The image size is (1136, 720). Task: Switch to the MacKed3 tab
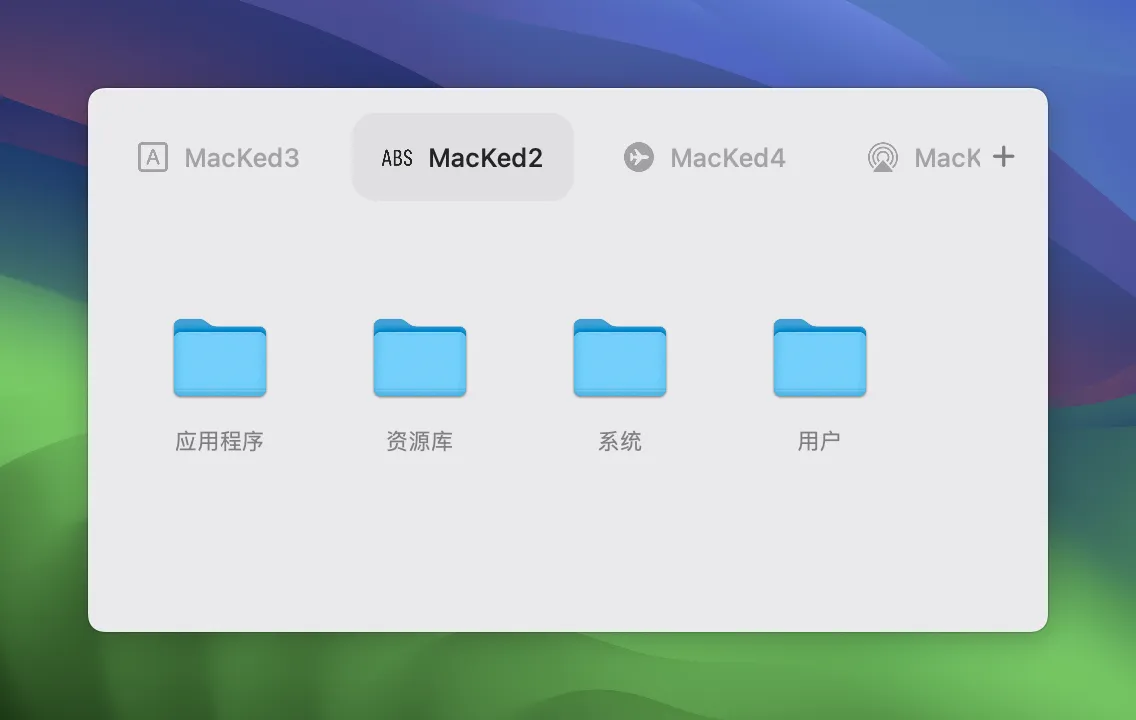[242, 158]
